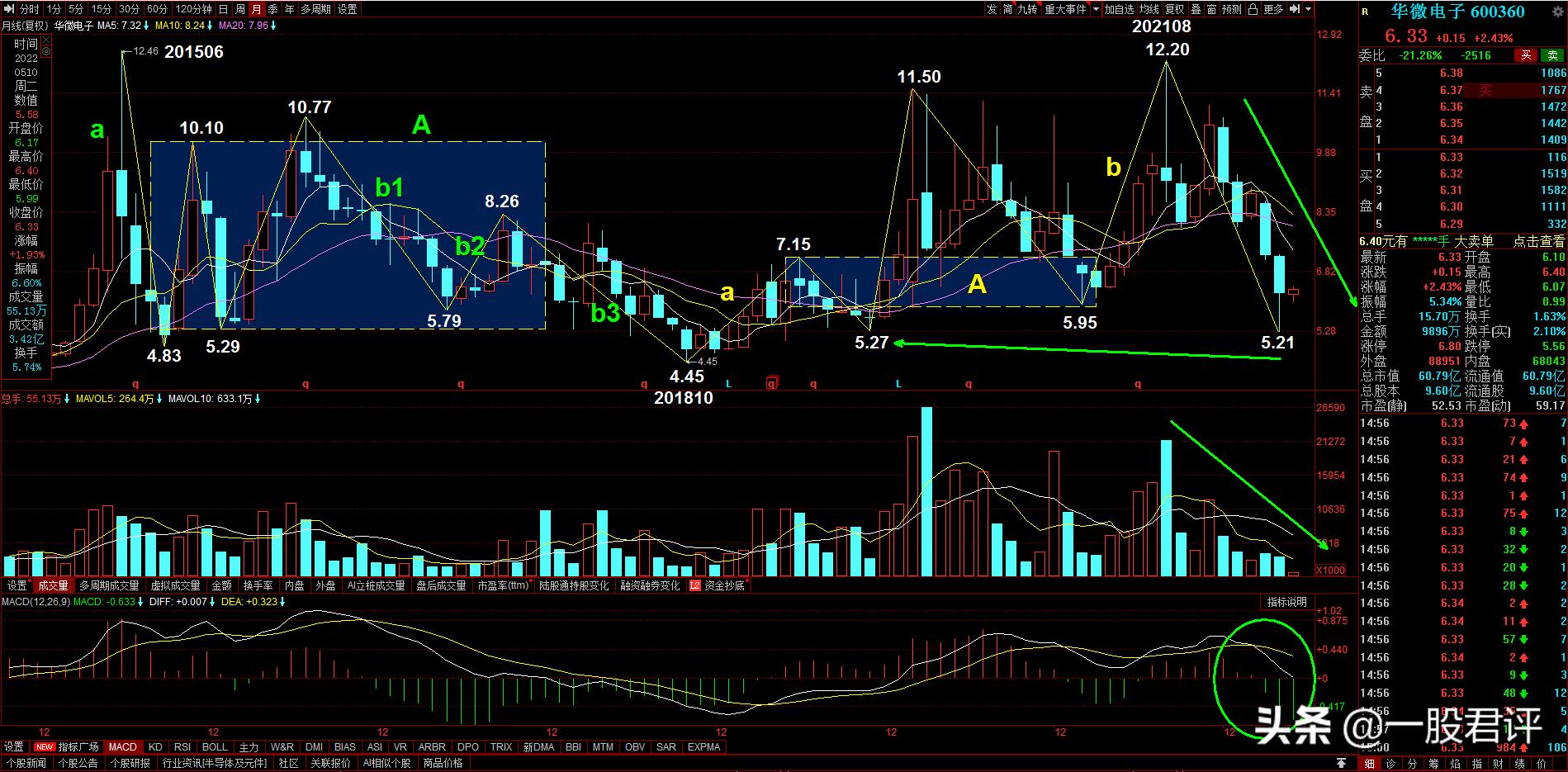This screenshot has height=772, width=1568.
Task: Open the 个股新闻 tab
Action: [x=26, y=764]
